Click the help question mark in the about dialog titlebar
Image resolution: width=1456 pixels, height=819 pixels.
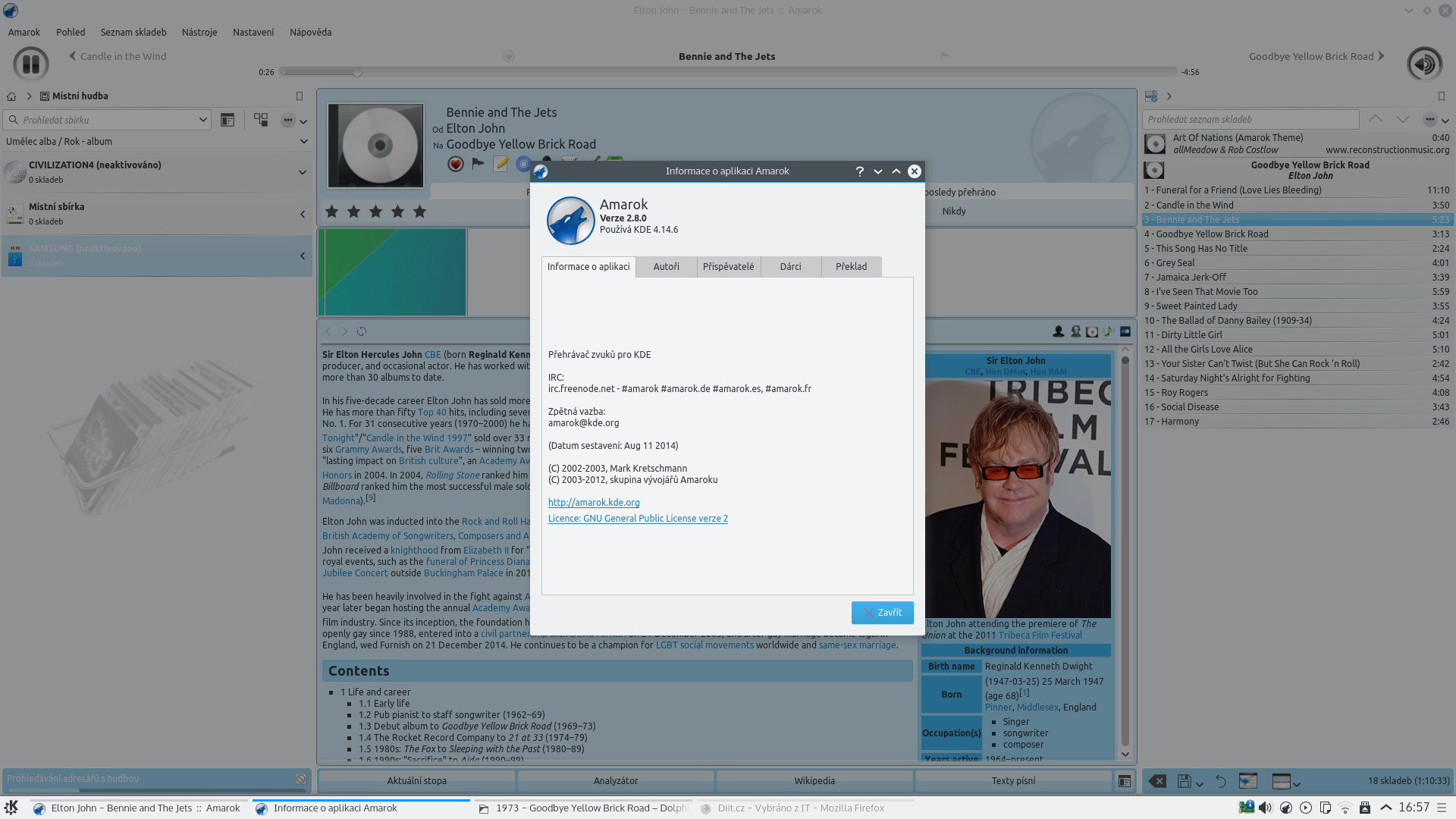(859, 171)
